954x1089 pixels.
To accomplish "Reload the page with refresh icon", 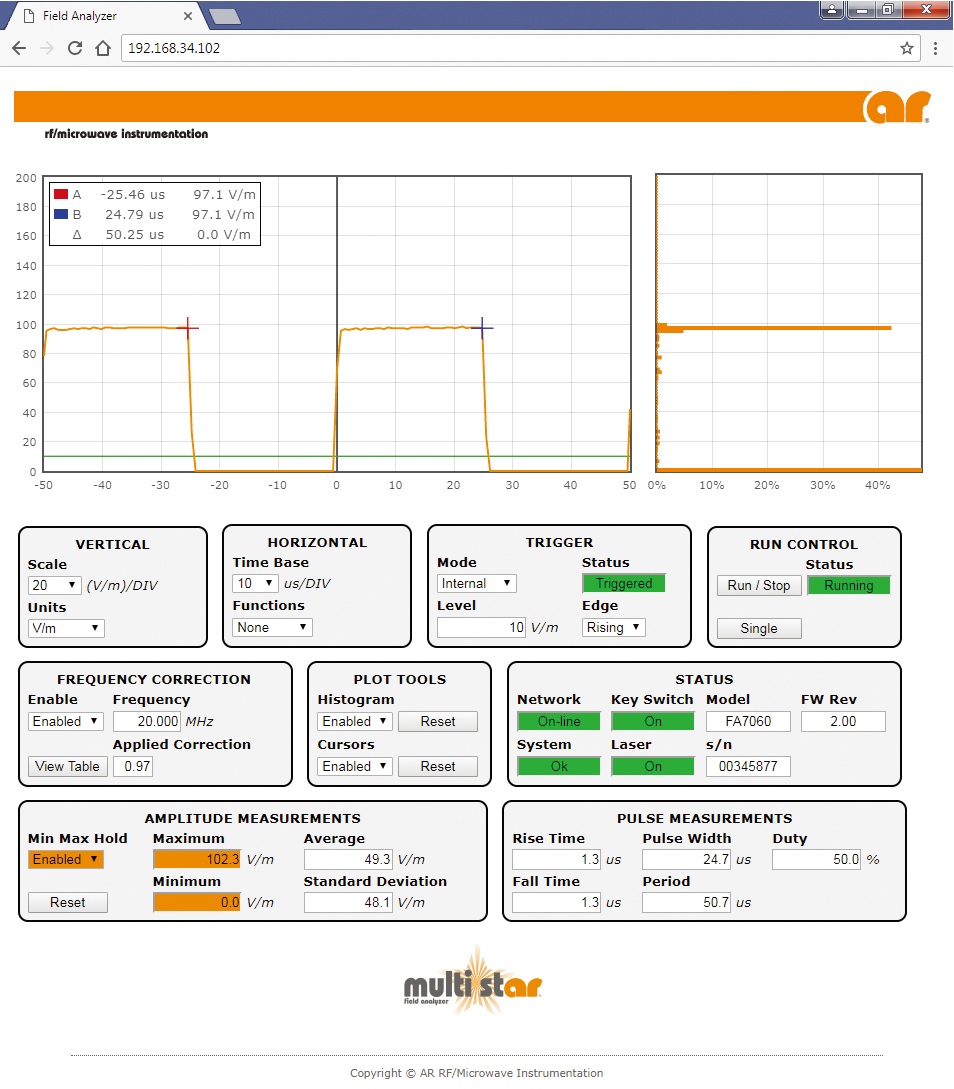I will tap(74, 48).
